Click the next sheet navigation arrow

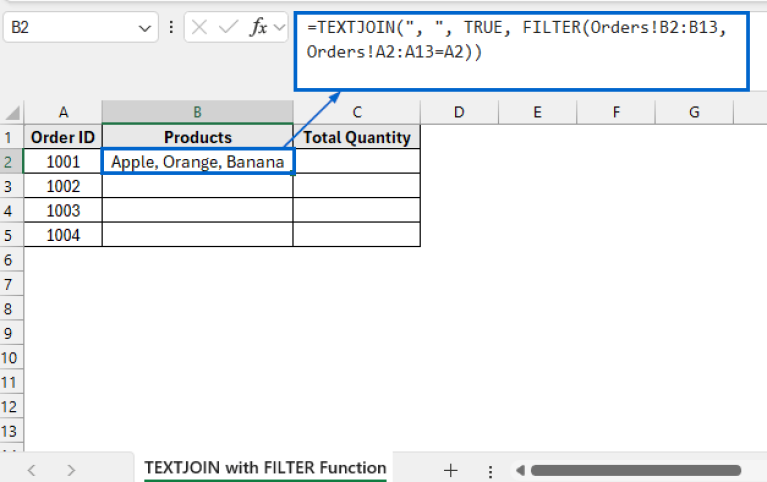coord(71,469)
